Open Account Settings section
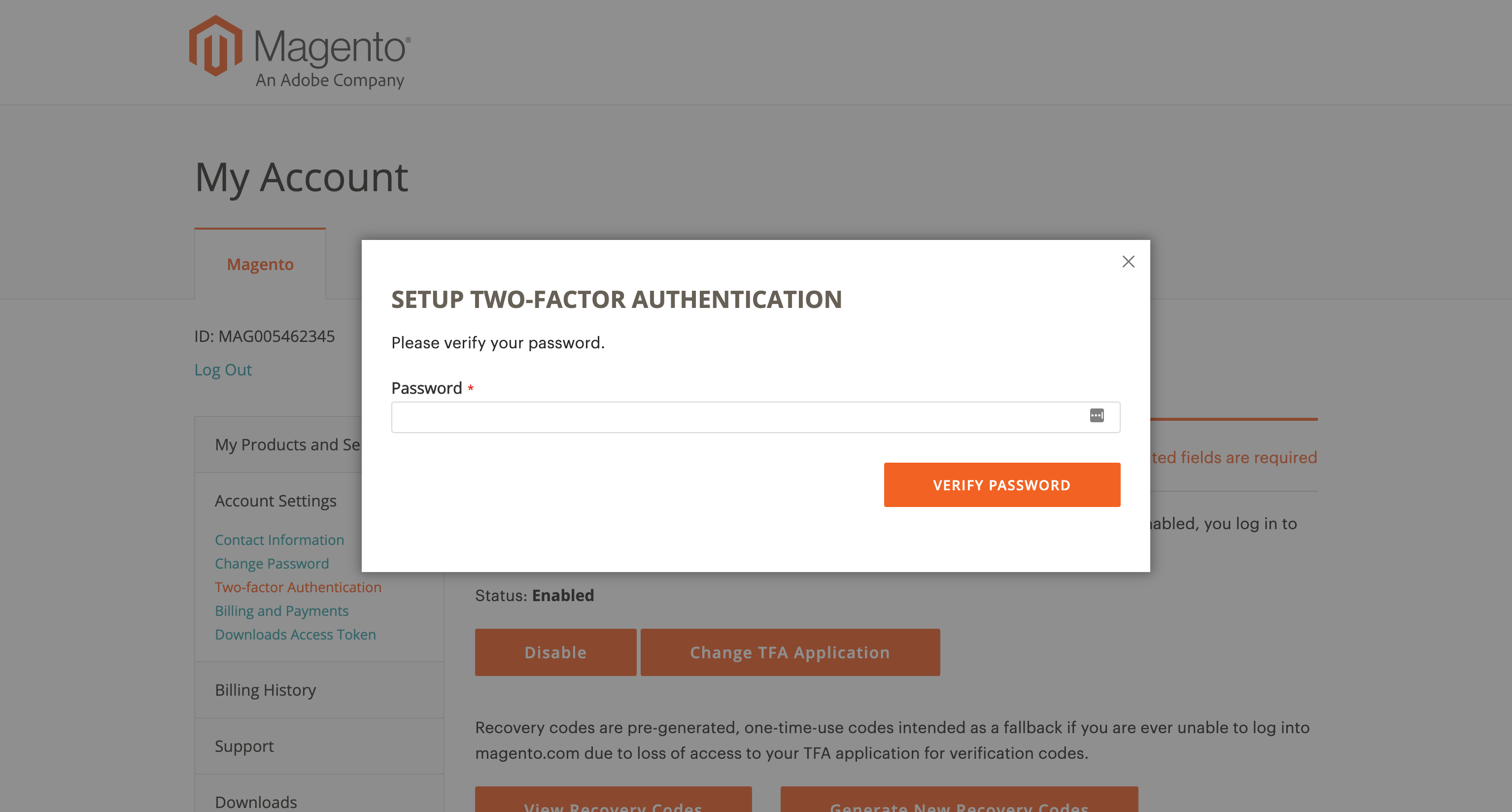 275,501
